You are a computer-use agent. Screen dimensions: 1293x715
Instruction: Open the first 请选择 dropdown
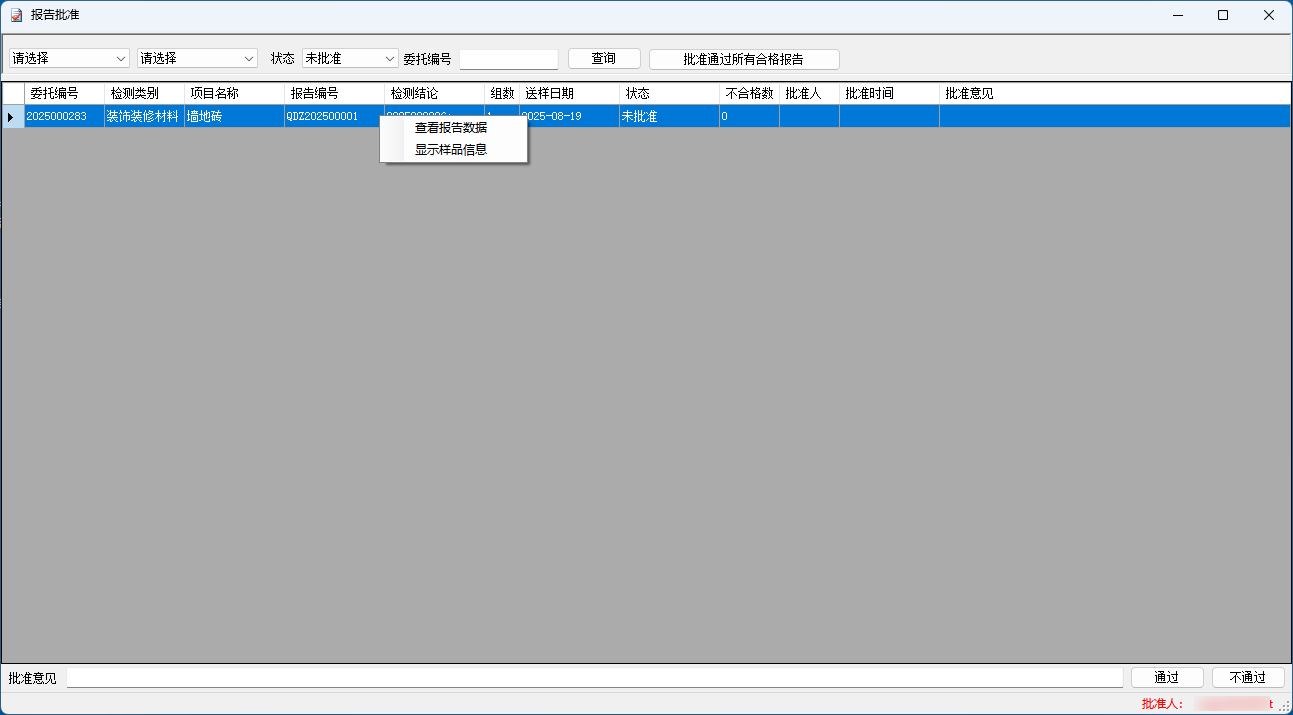(69, 59)
